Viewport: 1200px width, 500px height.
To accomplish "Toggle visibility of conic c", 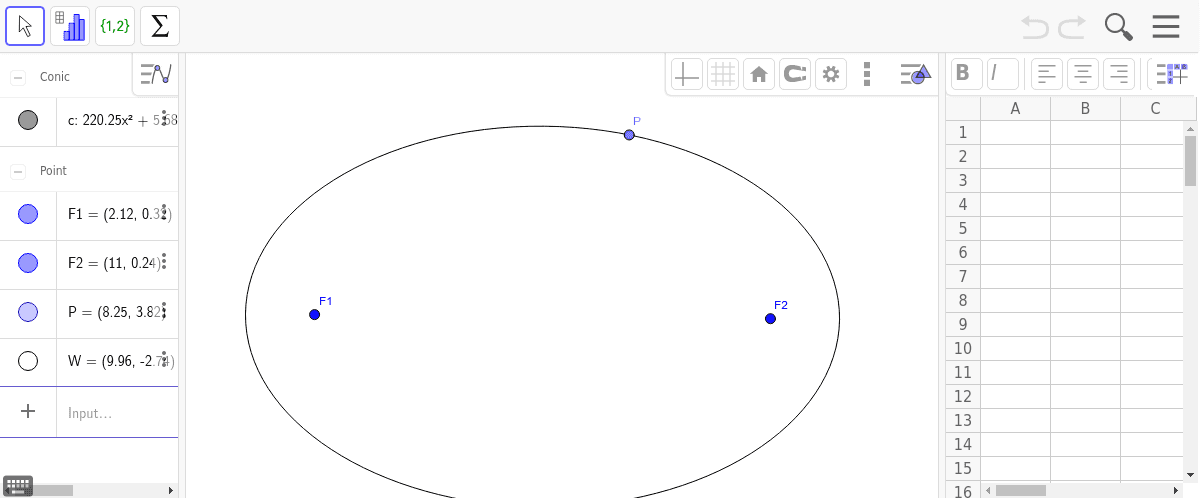I will click(28, 120).
